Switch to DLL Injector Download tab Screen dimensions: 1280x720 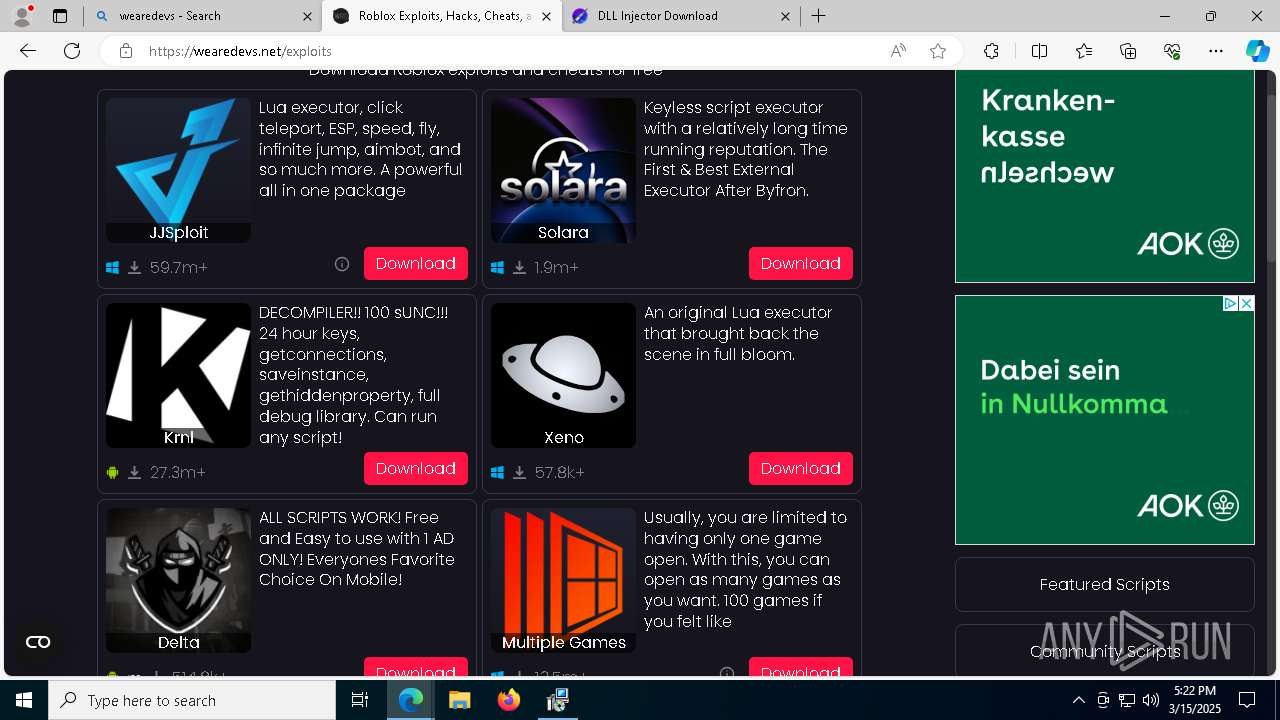pos(680,16)
